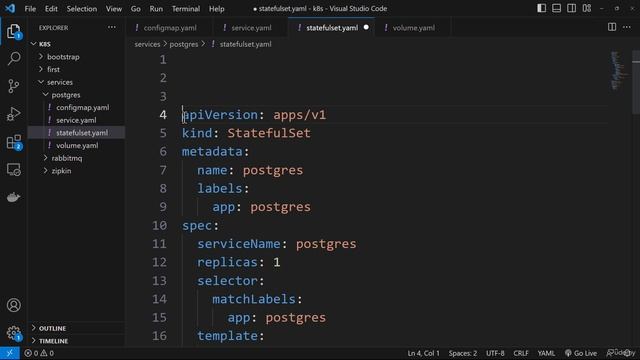Open the errors and warnings indicator
This screenshot has height=360, width=640.
39,353
